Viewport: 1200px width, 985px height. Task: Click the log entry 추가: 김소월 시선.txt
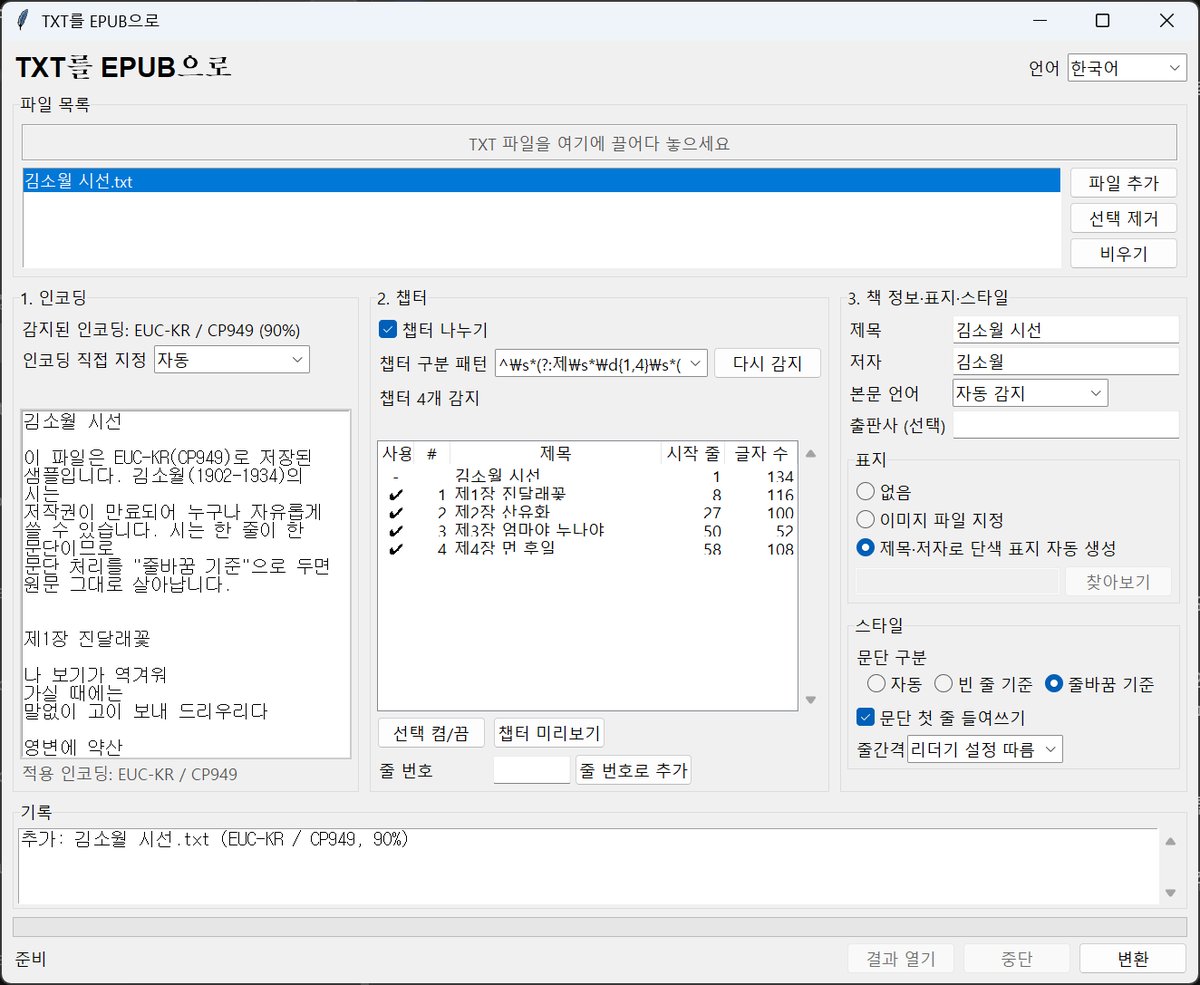pyautogui.click(x=215, y=839)
